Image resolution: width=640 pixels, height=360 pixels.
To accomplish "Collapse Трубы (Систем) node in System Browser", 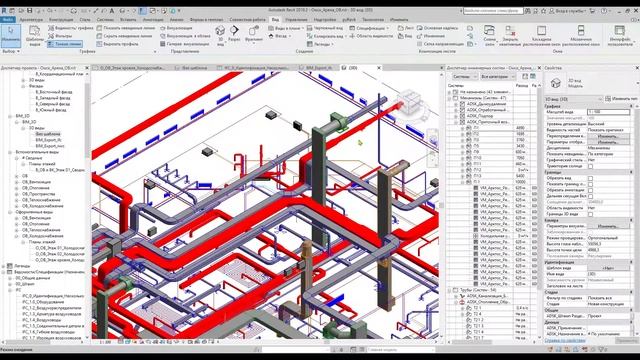I will click(450, 290).
